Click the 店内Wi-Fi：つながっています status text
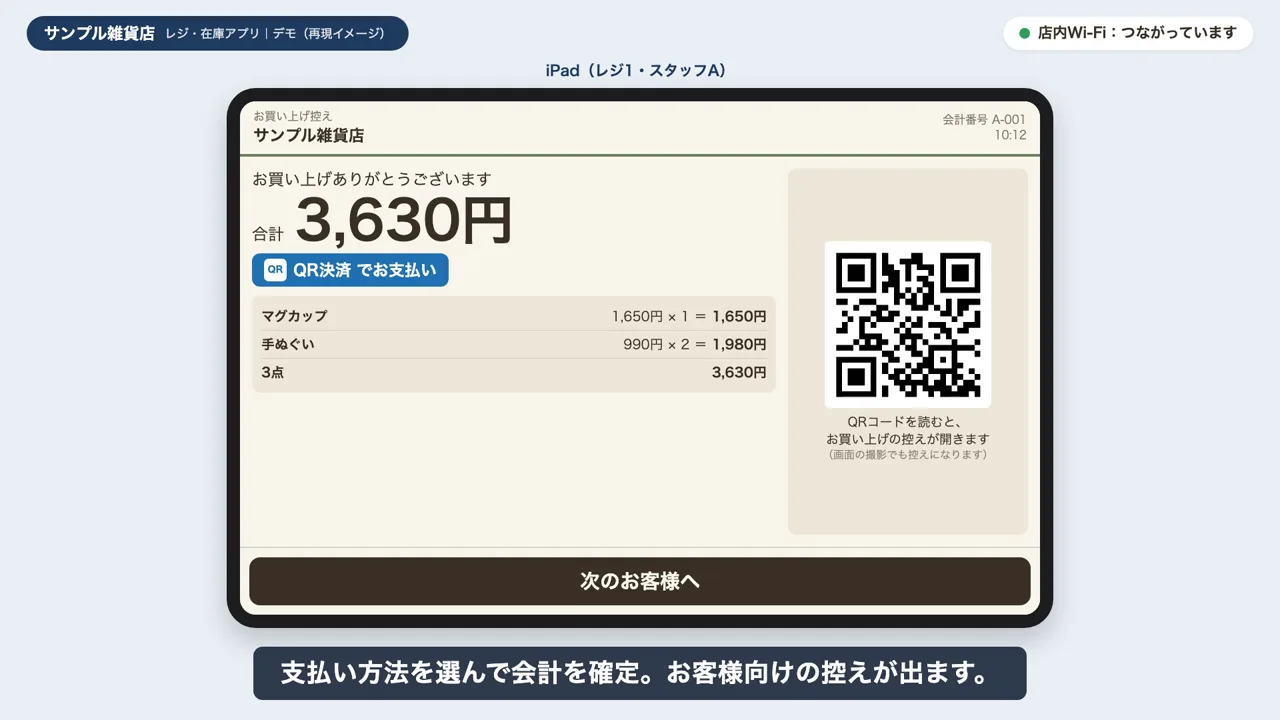The image size is (1280, 720). click(x=1137, y=33)
